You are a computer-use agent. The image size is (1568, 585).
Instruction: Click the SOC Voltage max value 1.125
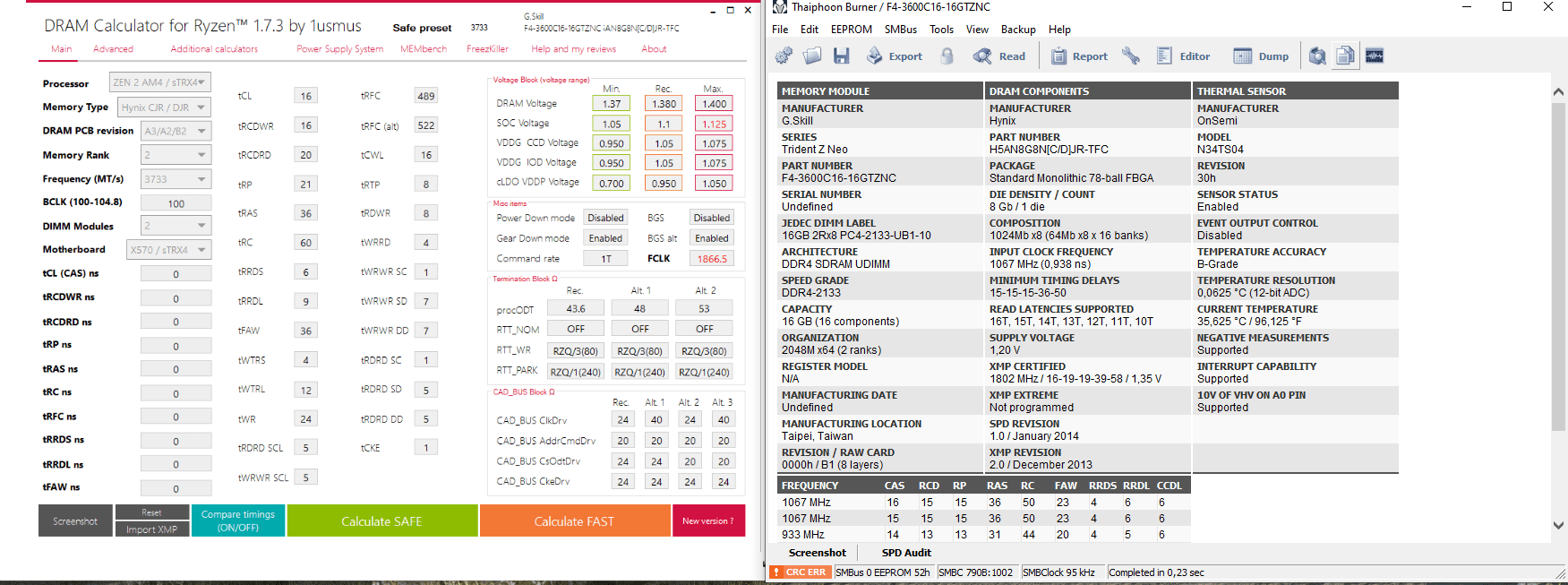tap(714, 125)
